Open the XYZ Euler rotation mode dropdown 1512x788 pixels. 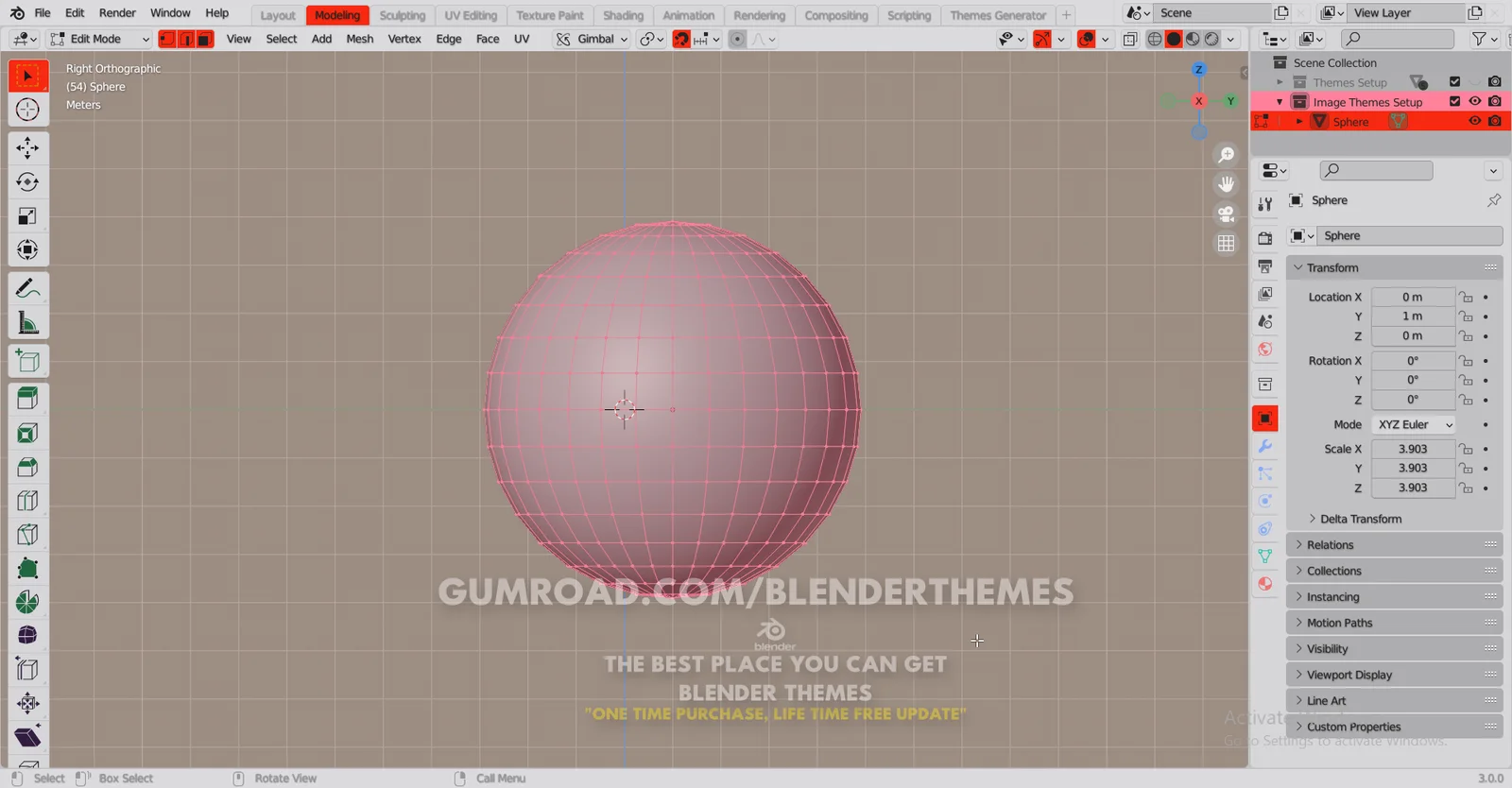point(1414,425)
